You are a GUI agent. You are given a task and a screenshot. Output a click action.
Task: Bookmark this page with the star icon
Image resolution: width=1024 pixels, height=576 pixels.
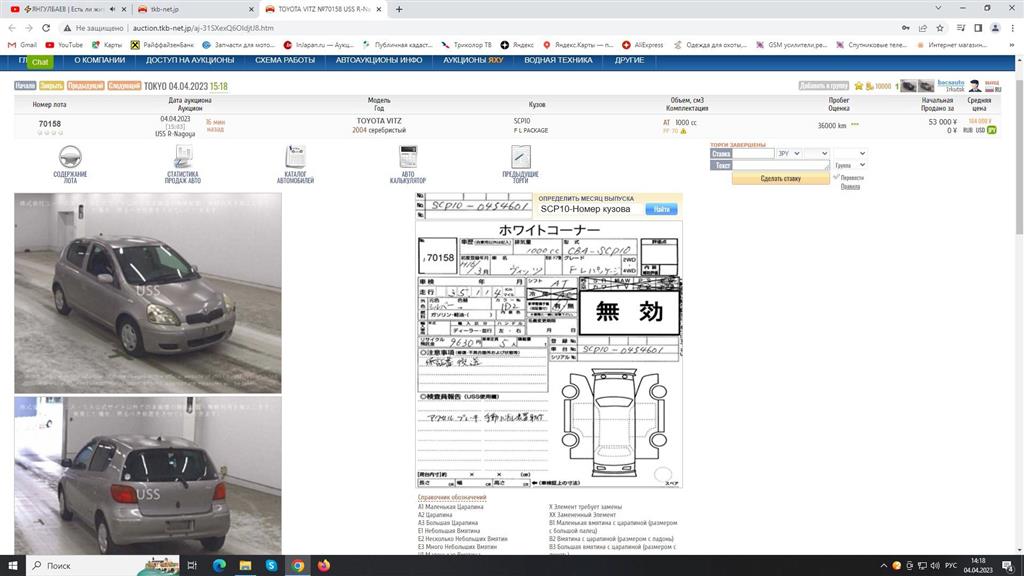coord(940,28)
